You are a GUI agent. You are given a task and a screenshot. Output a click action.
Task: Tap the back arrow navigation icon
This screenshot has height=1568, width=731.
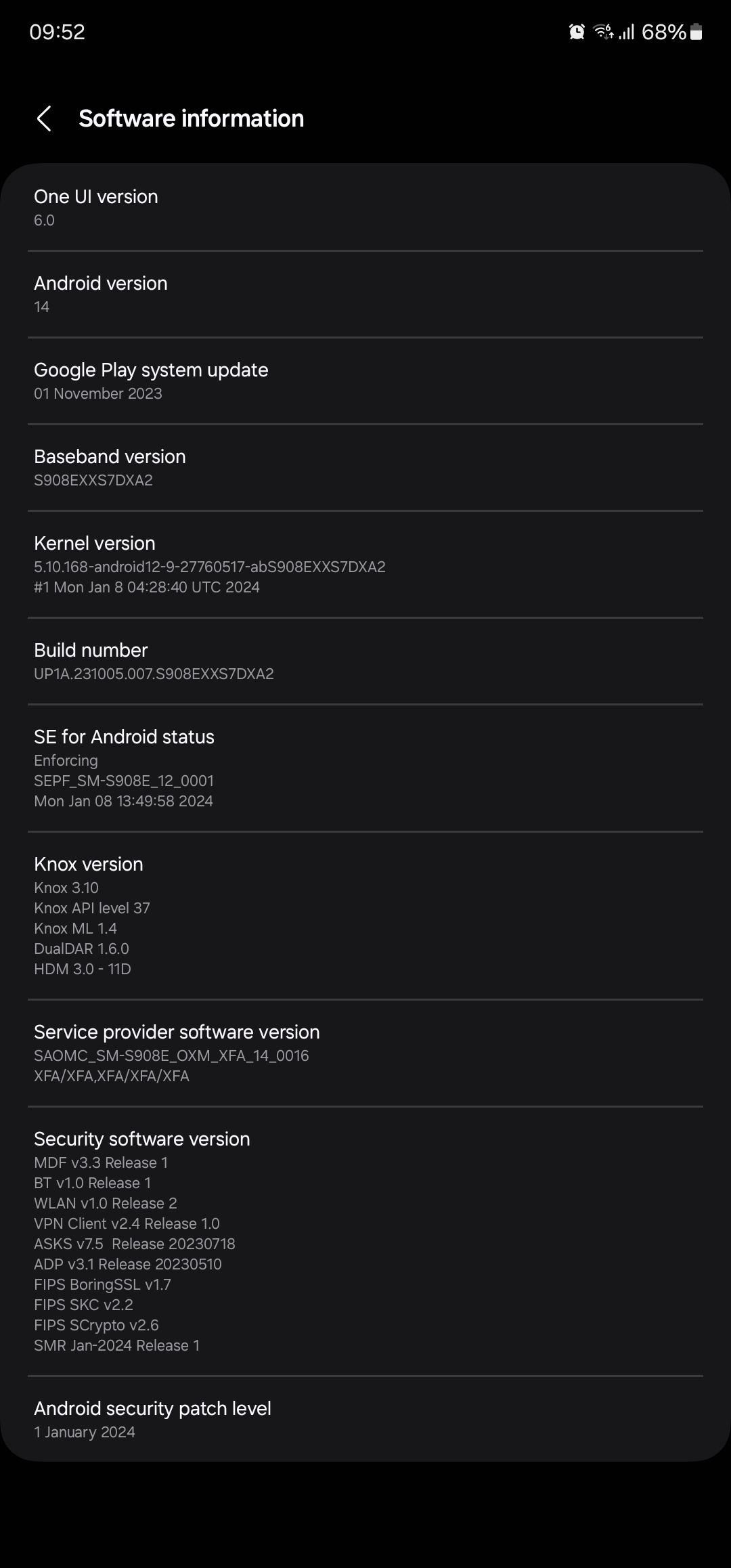45,118
